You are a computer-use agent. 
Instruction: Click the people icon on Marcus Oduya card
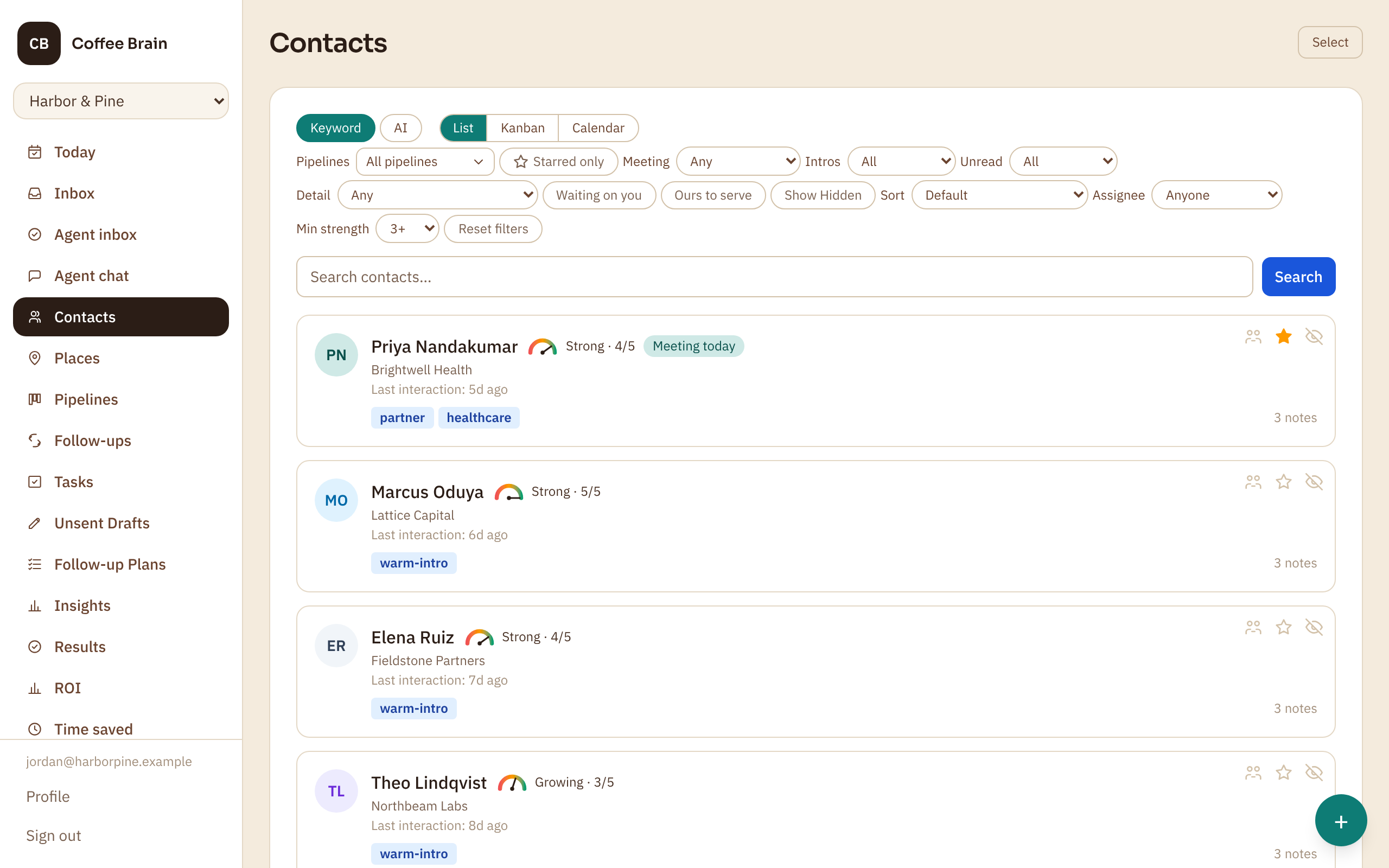tap(1253, 482)
